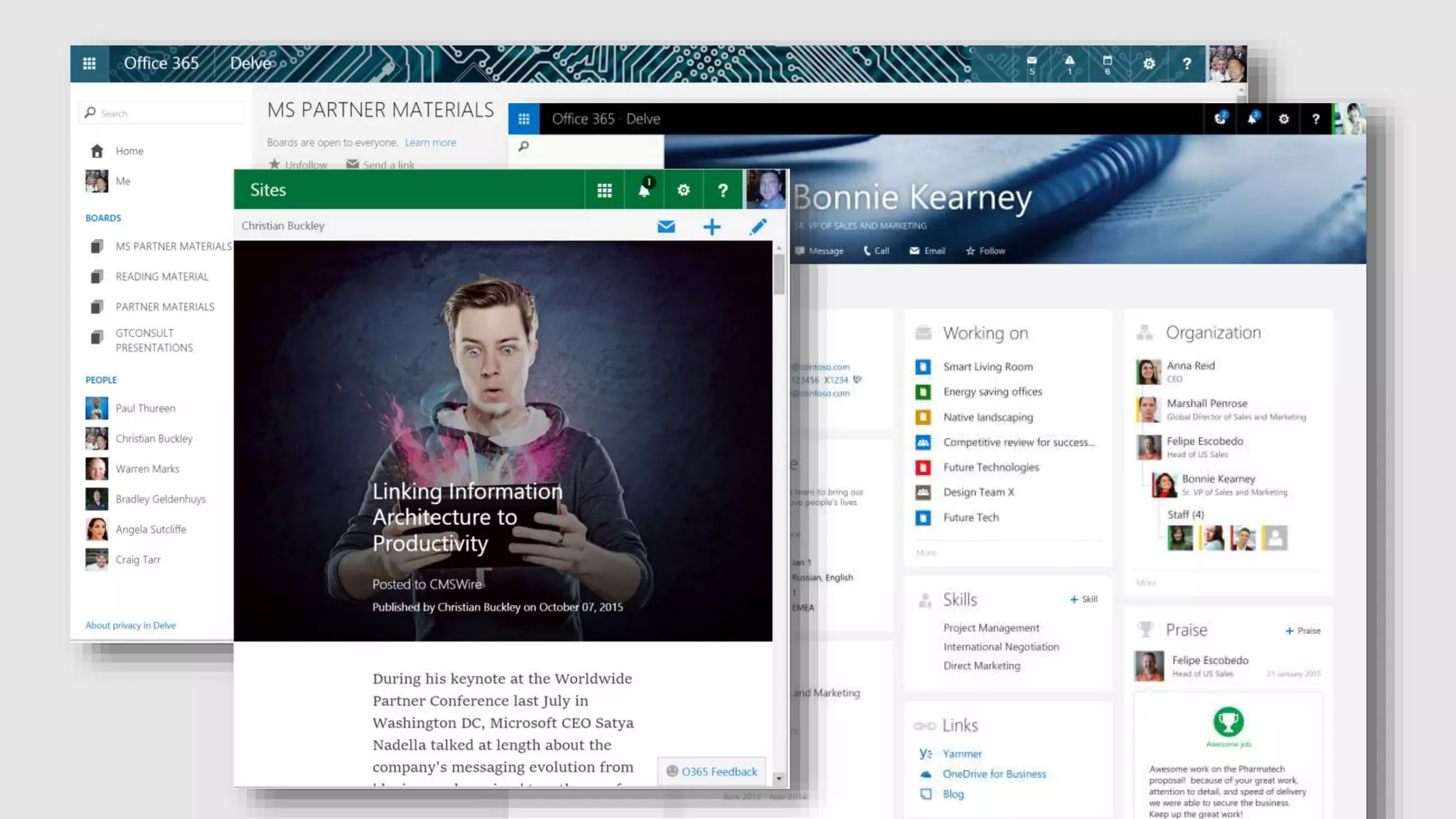Click Message on Bonnie Kearney profile

[x=819, y=250]
